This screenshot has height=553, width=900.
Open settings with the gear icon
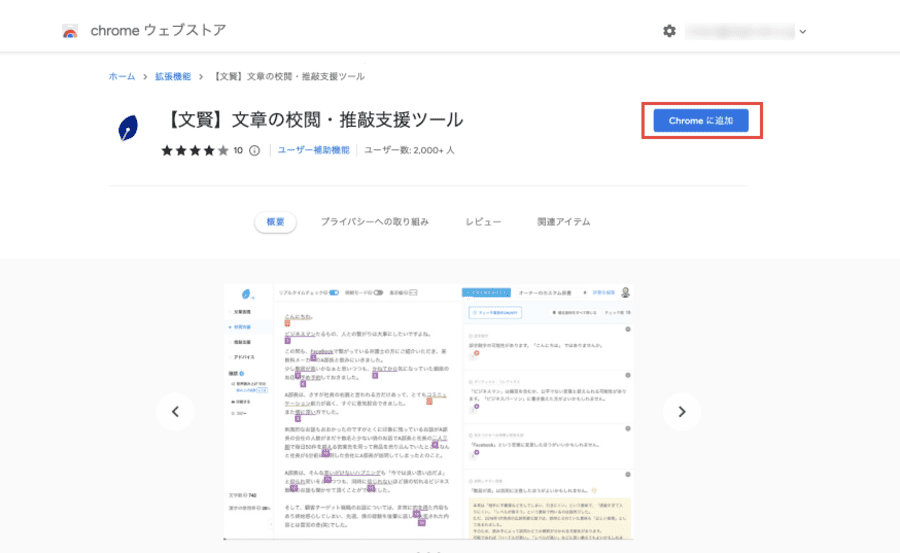tap(669, 31)
